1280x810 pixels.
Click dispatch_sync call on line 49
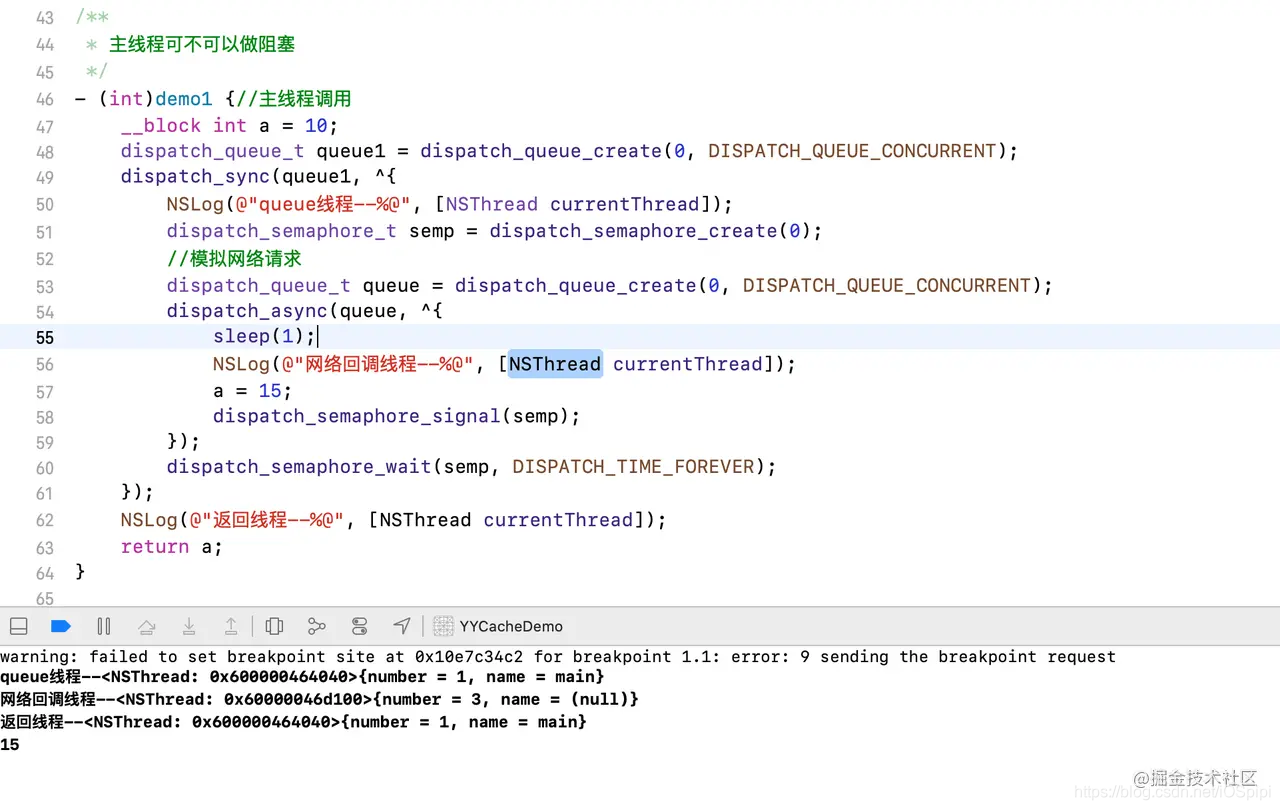(196, 177)
